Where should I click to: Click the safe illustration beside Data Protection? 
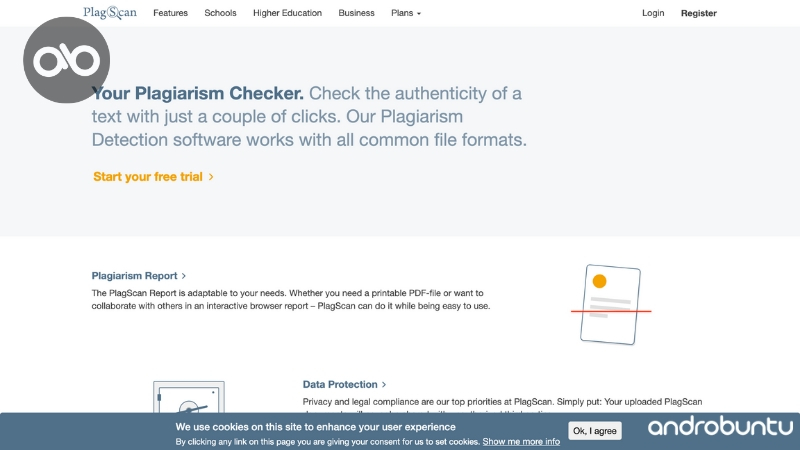[189, 397]
